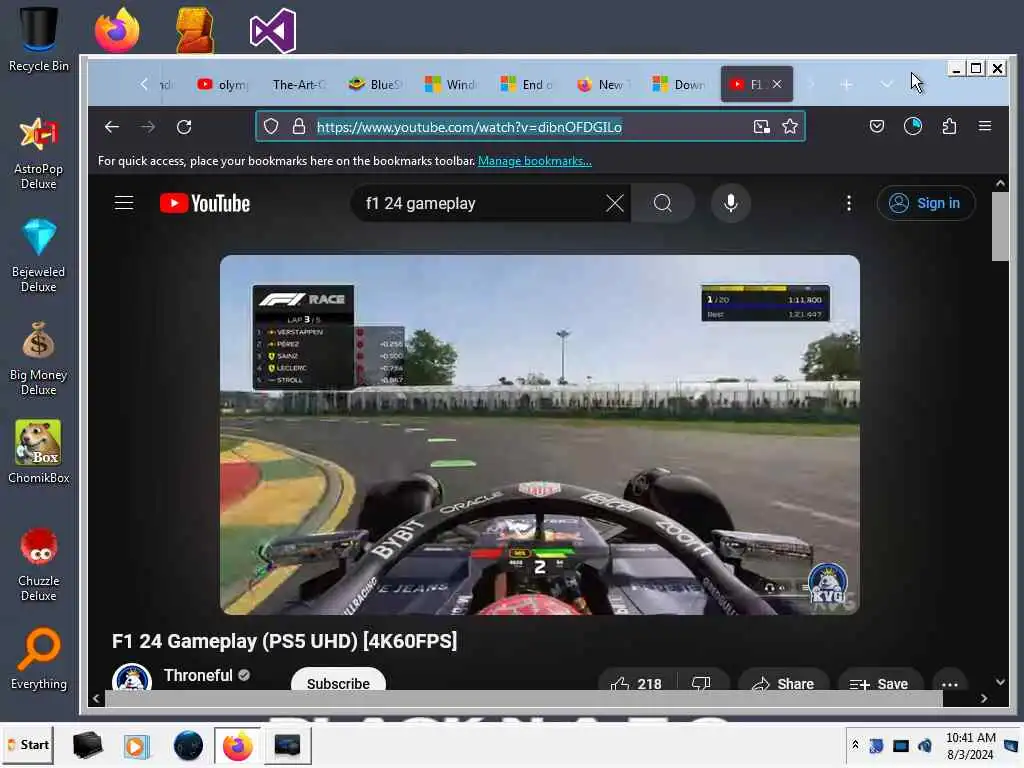Switch to the Down tab
This screenshot has height=768, width=1024.
tap(678, 84)
